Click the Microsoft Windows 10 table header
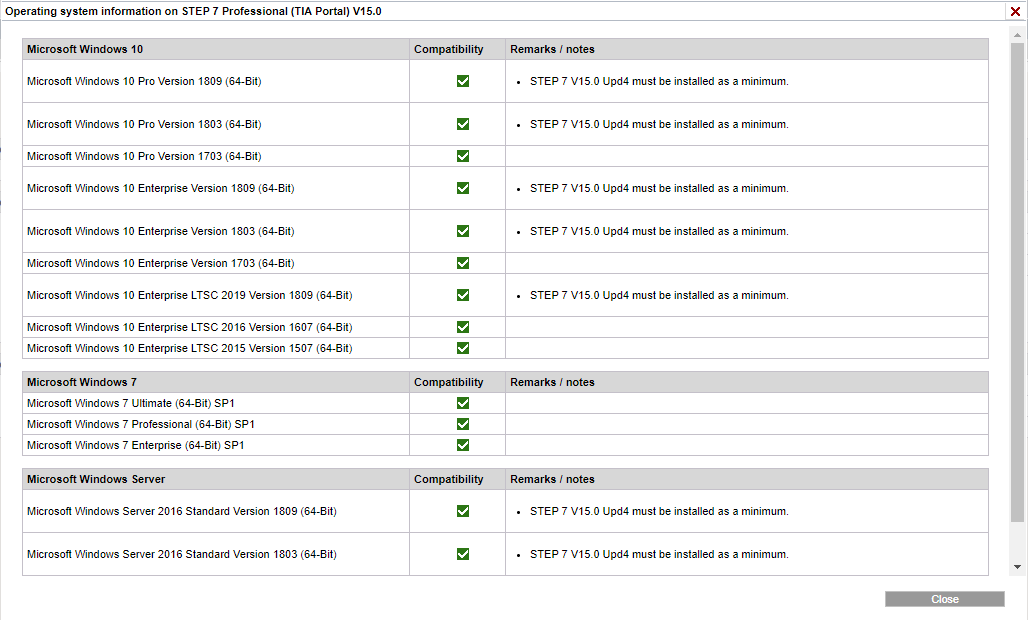 pyautogui.click(x=85, y=49)
